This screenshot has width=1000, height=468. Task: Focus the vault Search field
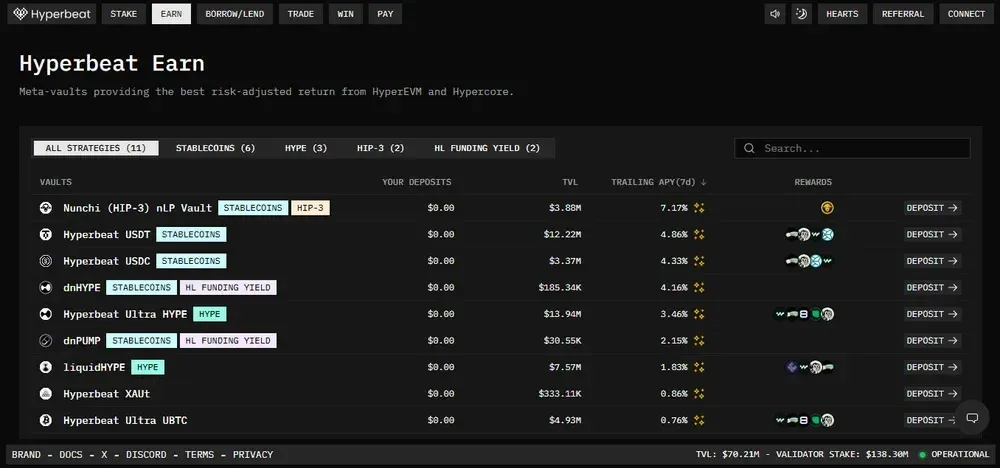[852, 148]
